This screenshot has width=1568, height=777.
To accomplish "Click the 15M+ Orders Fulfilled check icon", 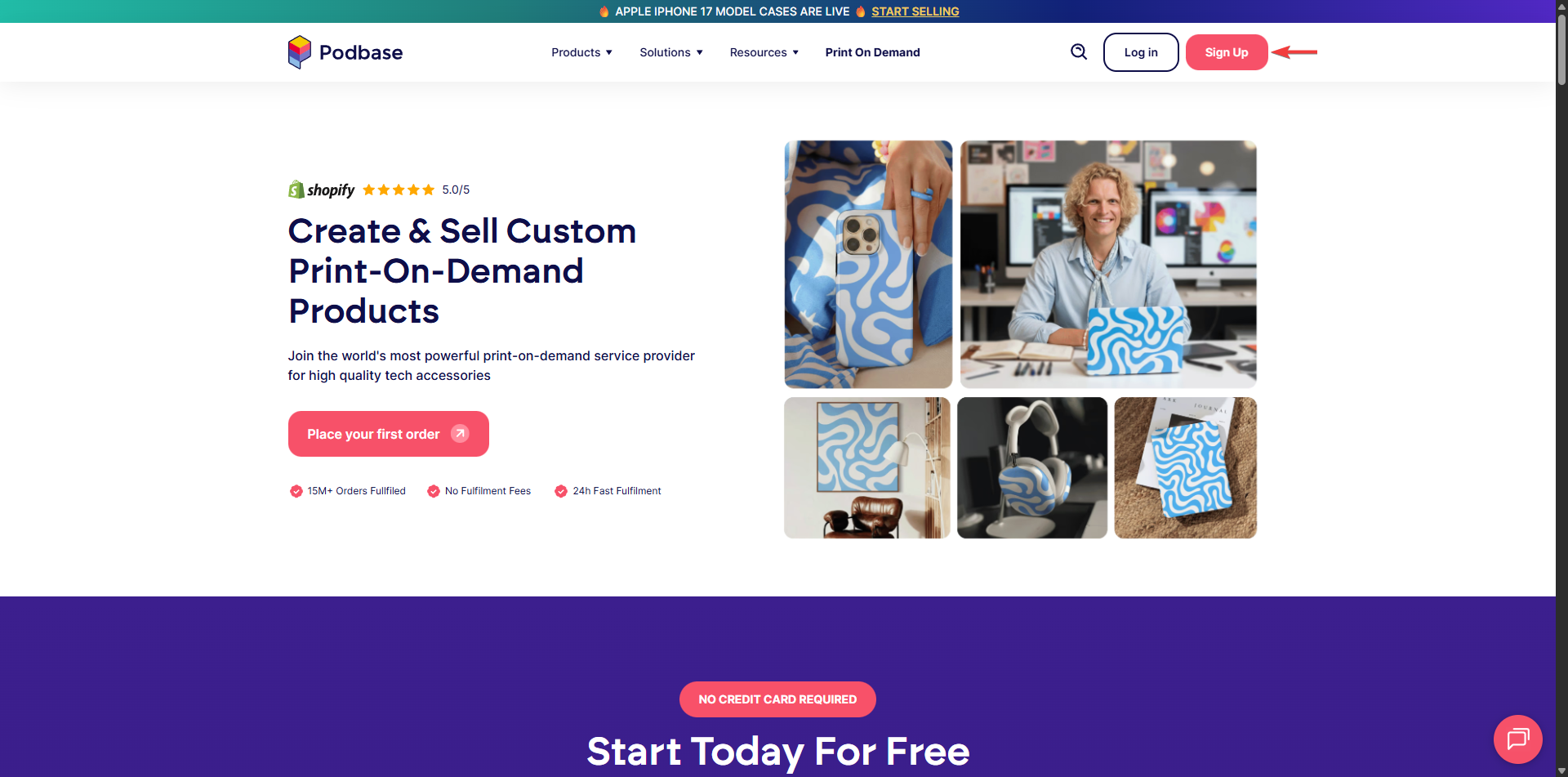I will point(296,491).
